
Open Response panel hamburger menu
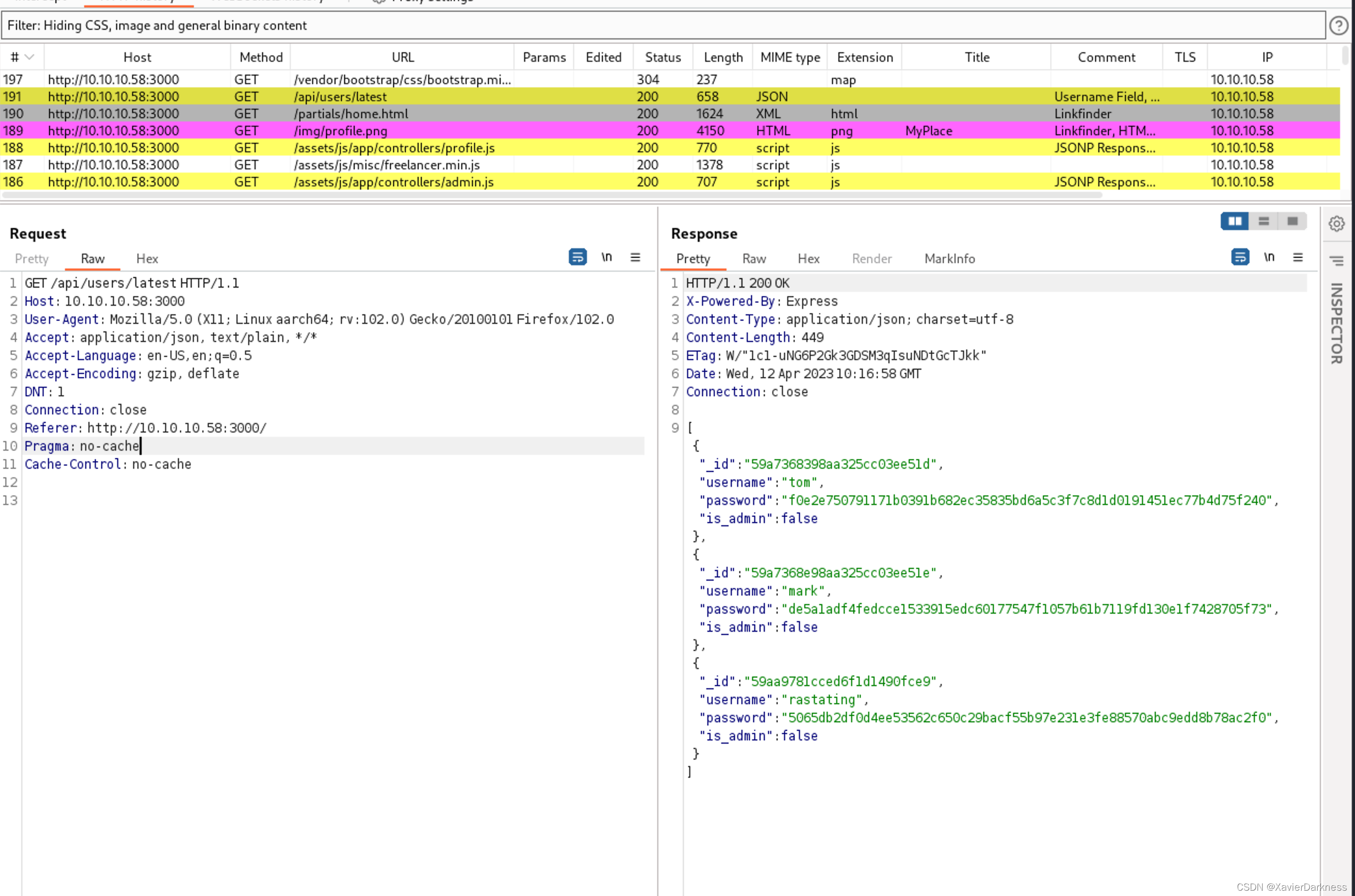point(1298,257)
